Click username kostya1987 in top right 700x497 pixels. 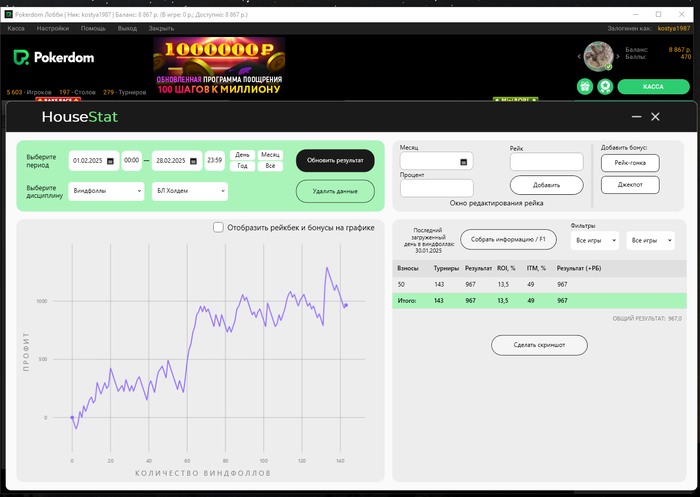(x=674, y=28)
